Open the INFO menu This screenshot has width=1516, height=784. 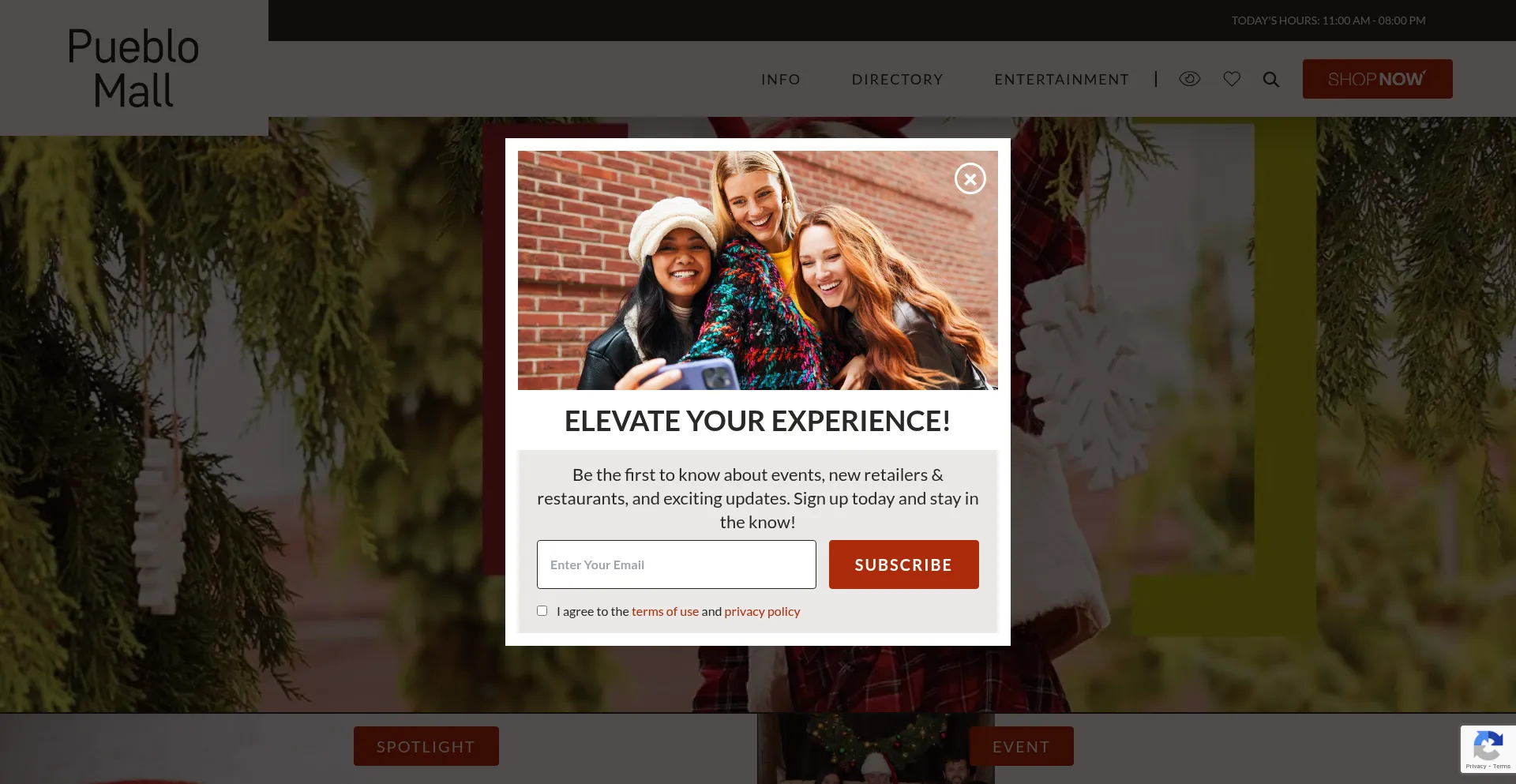click(x=781, y=79)
